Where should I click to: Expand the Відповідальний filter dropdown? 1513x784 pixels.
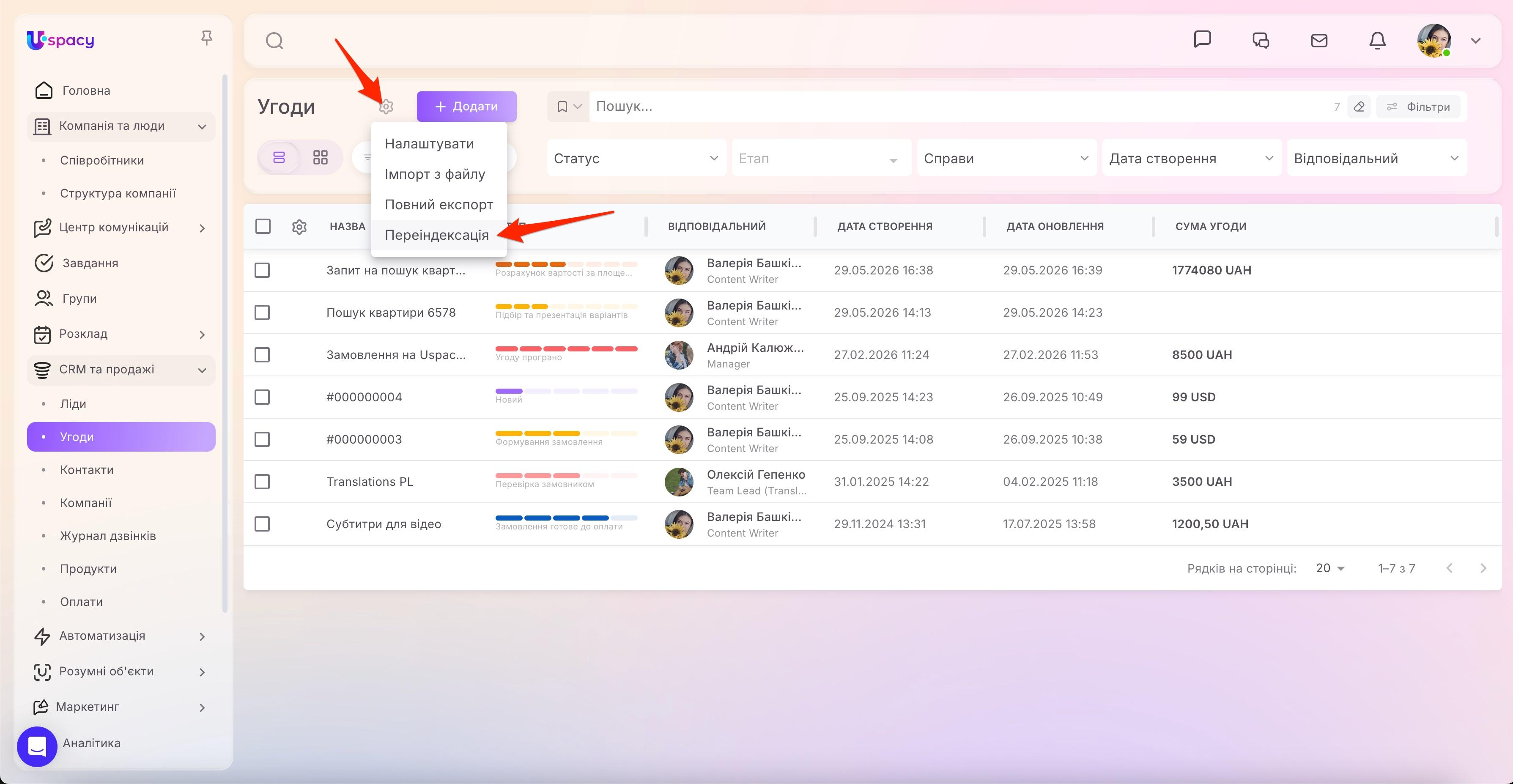(x=1376, y=158)
